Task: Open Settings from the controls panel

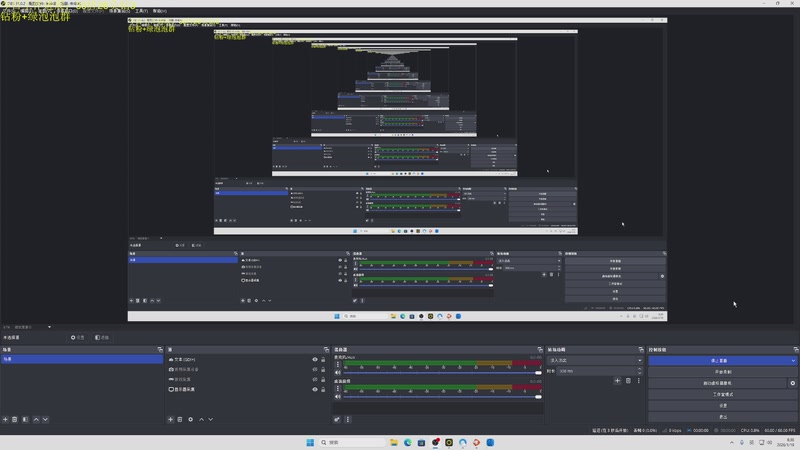Action: point(723,406)
